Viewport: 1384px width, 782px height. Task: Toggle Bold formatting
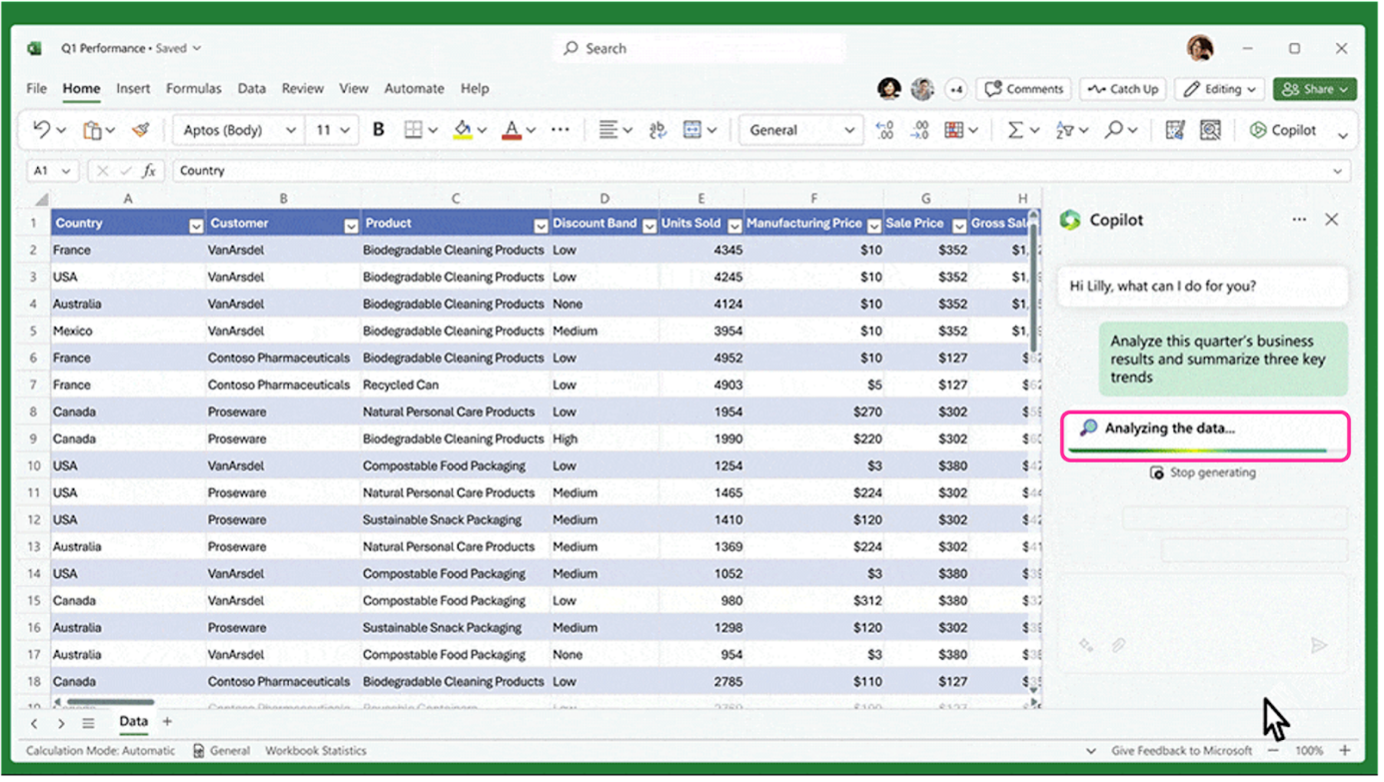(x=378, y=129)
